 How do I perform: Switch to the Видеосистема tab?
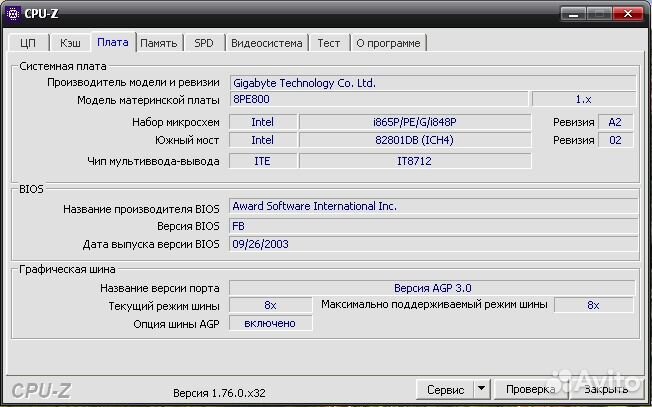point(267,43)
